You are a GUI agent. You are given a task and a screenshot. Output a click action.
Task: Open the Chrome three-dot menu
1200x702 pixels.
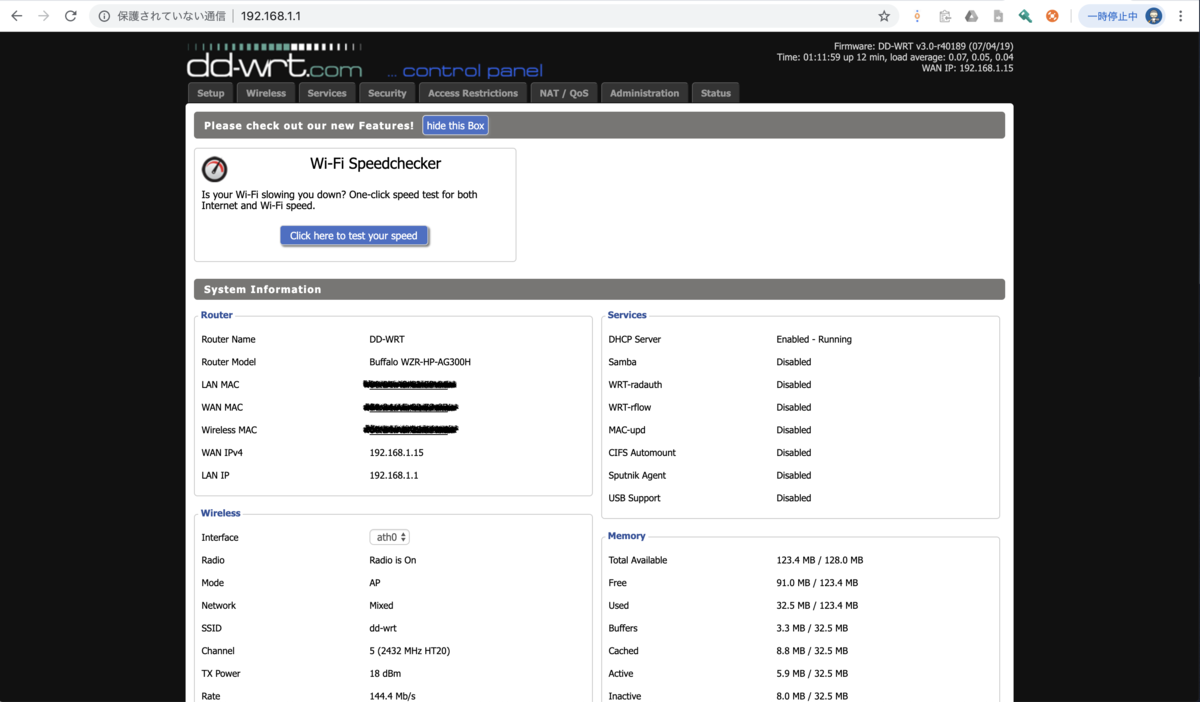point(1181,16)
